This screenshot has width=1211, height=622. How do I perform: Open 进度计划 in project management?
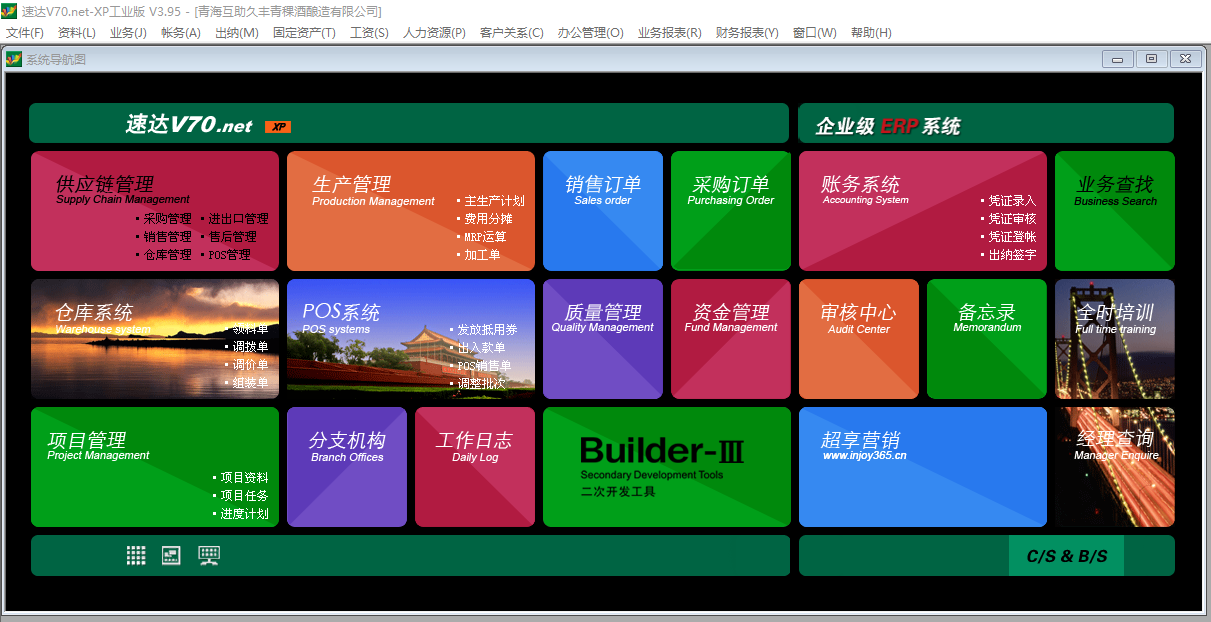click(244, 514)
